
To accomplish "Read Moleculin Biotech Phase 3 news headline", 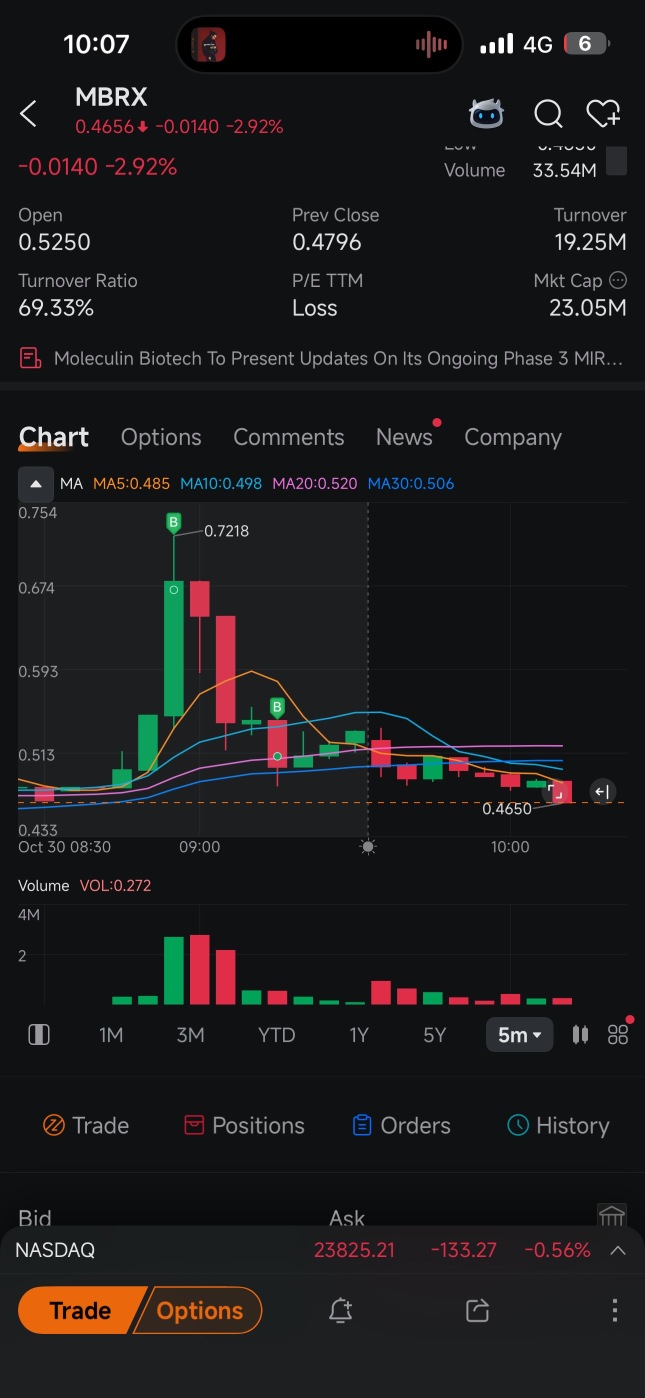I will [x=338, y=358].
